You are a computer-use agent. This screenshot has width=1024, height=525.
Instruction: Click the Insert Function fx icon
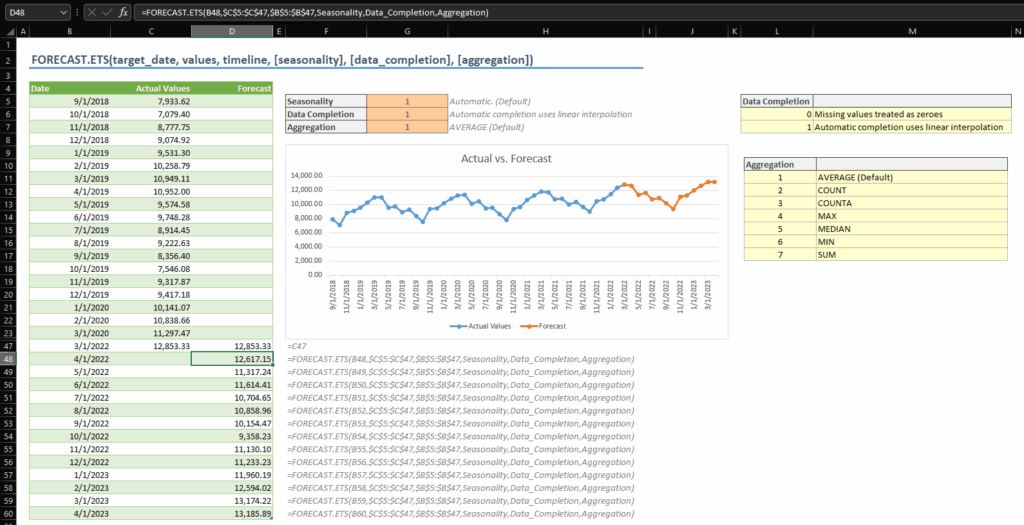(123, 12)
